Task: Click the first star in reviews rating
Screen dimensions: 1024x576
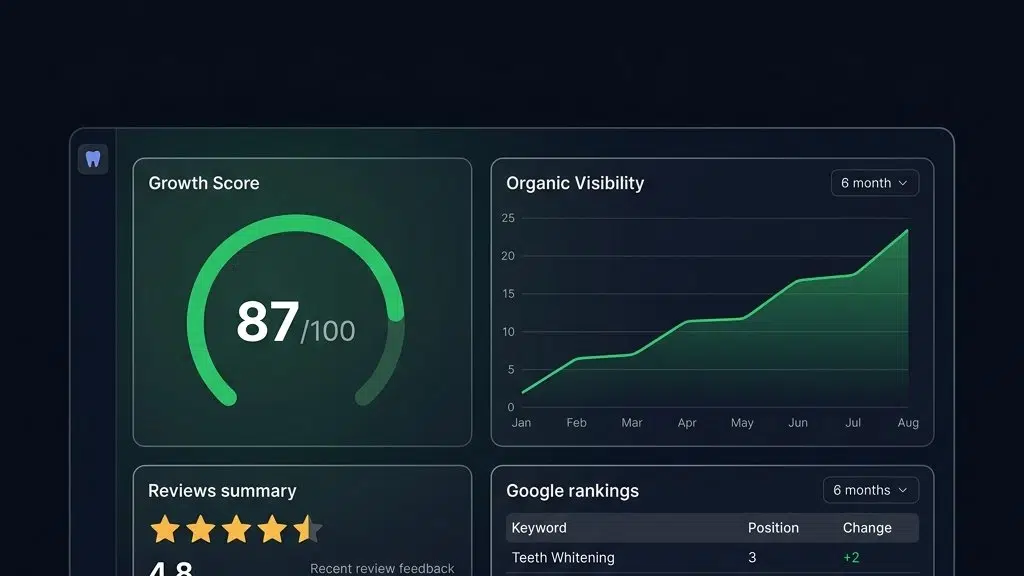Action: 165,529
